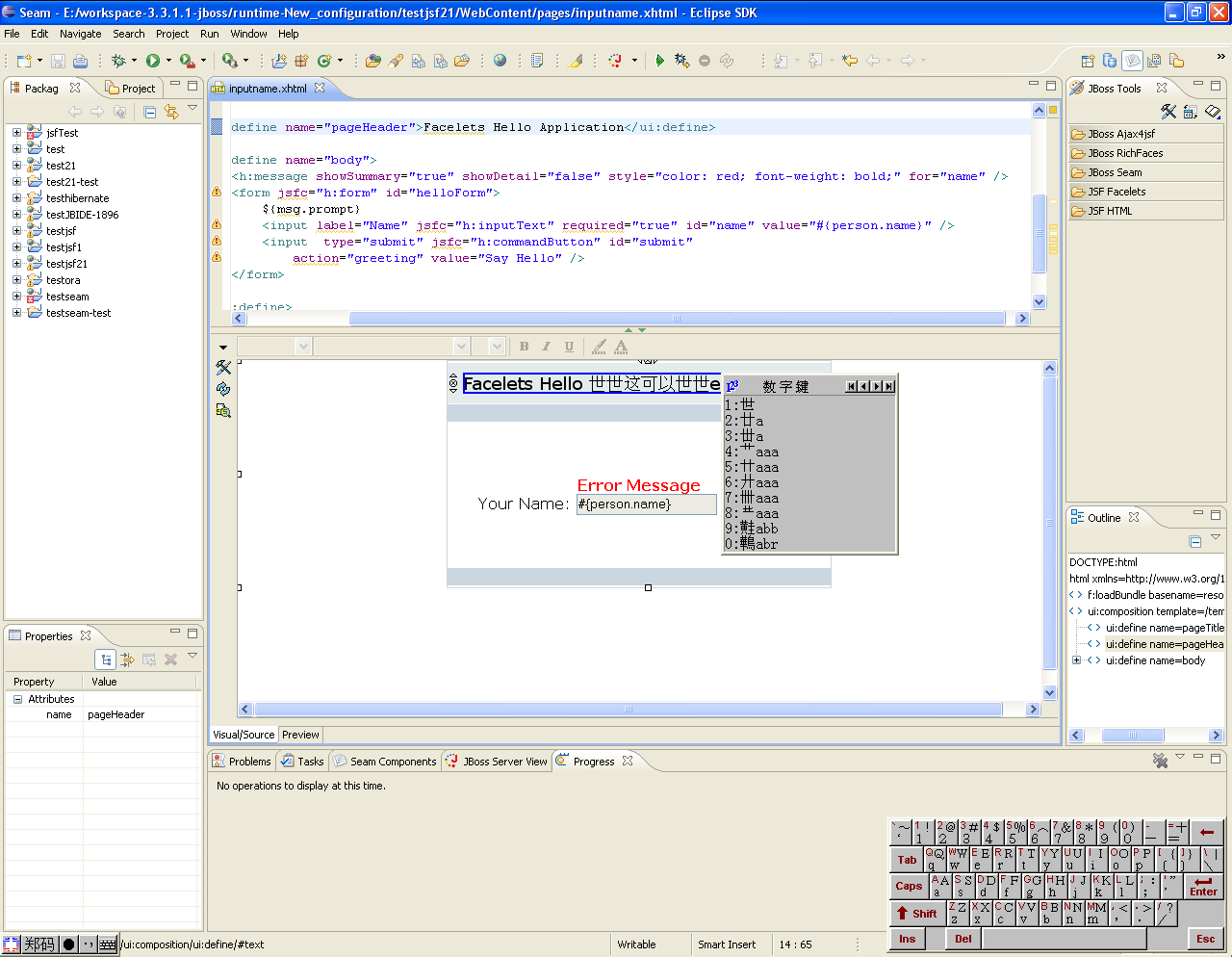Click the Debug bug icon in toolbar
This screenshot has height=957, width=1232.
pyautogui.click(x=118, y=61)
